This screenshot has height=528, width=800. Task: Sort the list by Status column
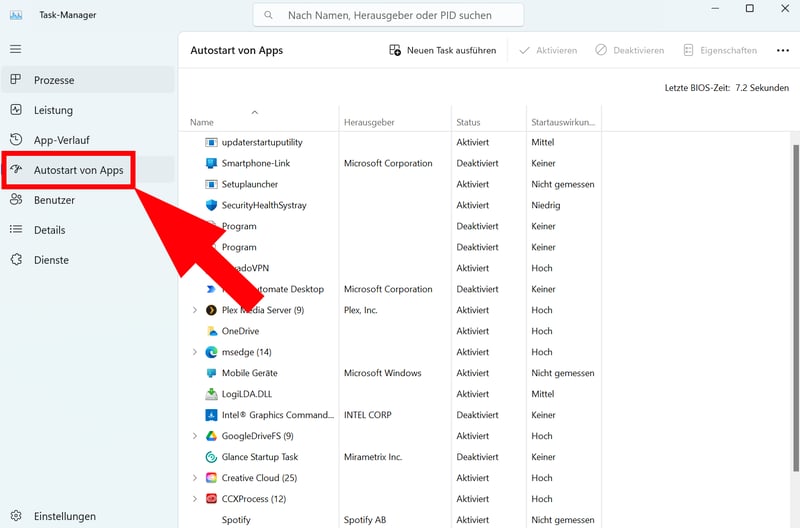tap(468, 122)
